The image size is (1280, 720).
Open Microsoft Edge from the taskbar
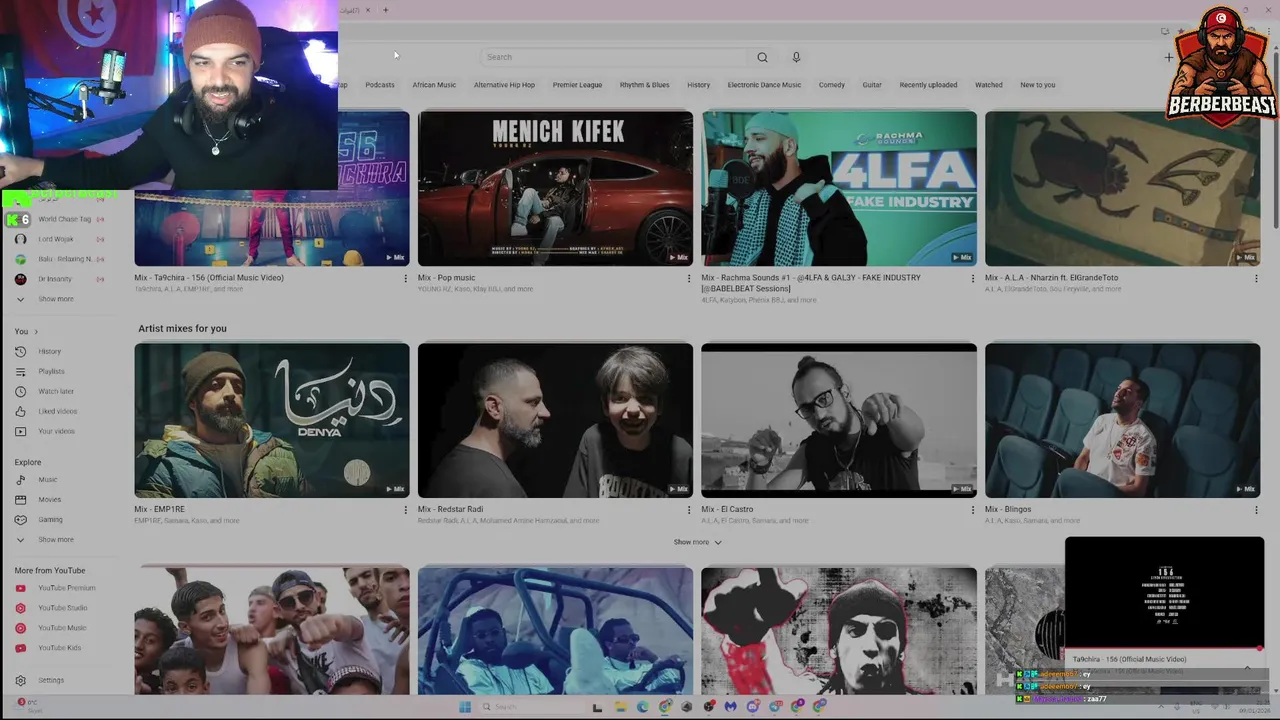(x=642, y=706)
